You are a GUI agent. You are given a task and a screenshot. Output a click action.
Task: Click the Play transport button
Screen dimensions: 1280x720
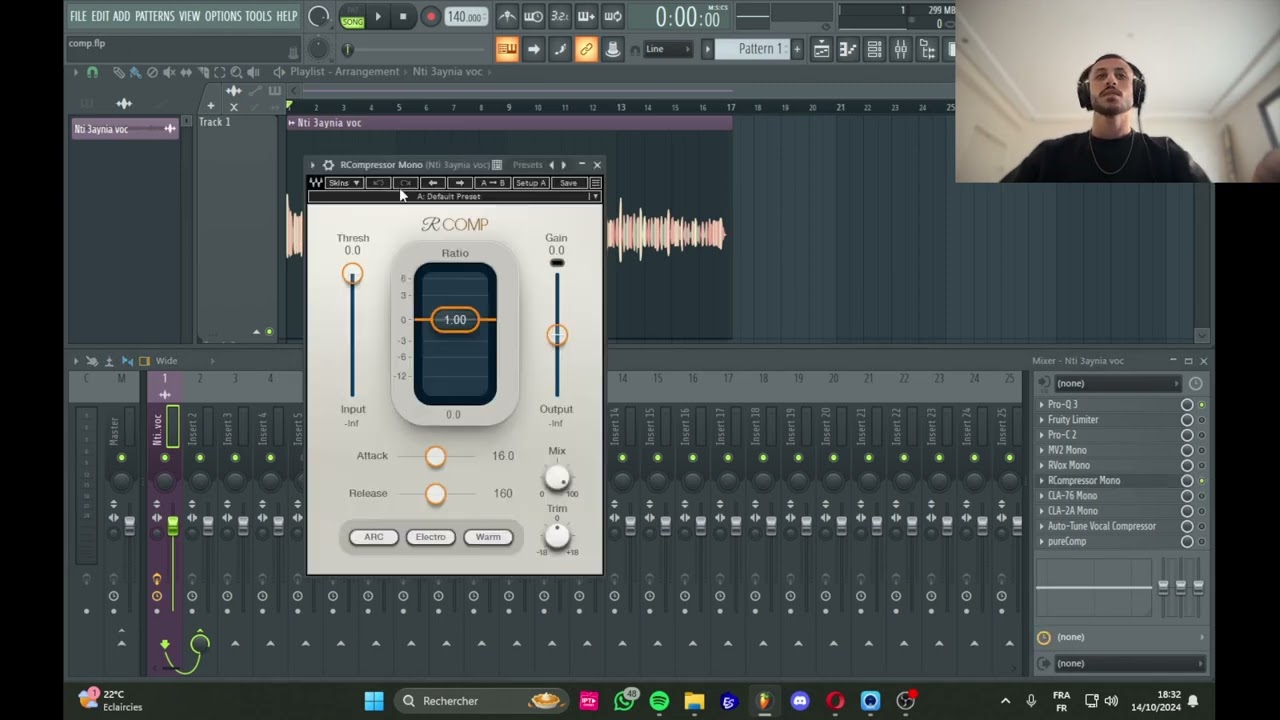pos(378,17)
